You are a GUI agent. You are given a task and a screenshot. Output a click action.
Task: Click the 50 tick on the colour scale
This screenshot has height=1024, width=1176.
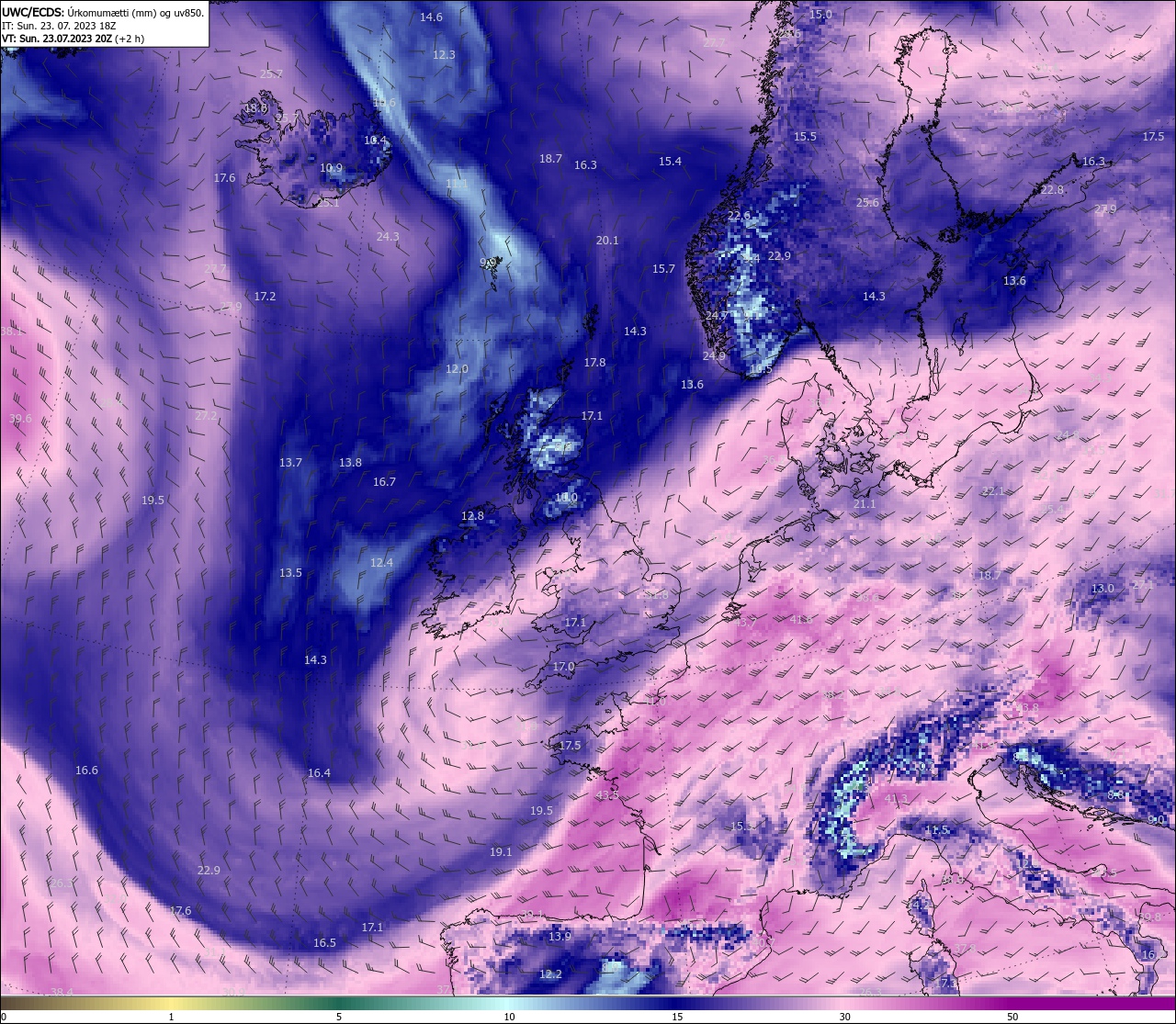click(1012, 1017)
